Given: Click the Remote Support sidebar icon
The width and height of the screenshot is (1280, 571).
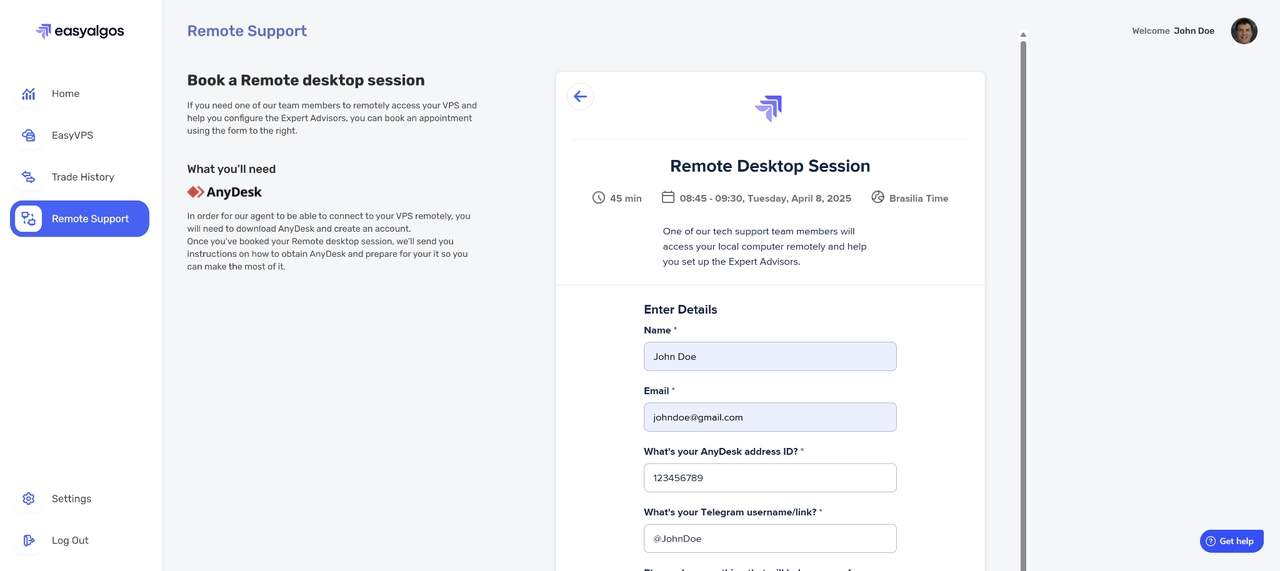Looking at the screenshot, I should tap(29, 219).
